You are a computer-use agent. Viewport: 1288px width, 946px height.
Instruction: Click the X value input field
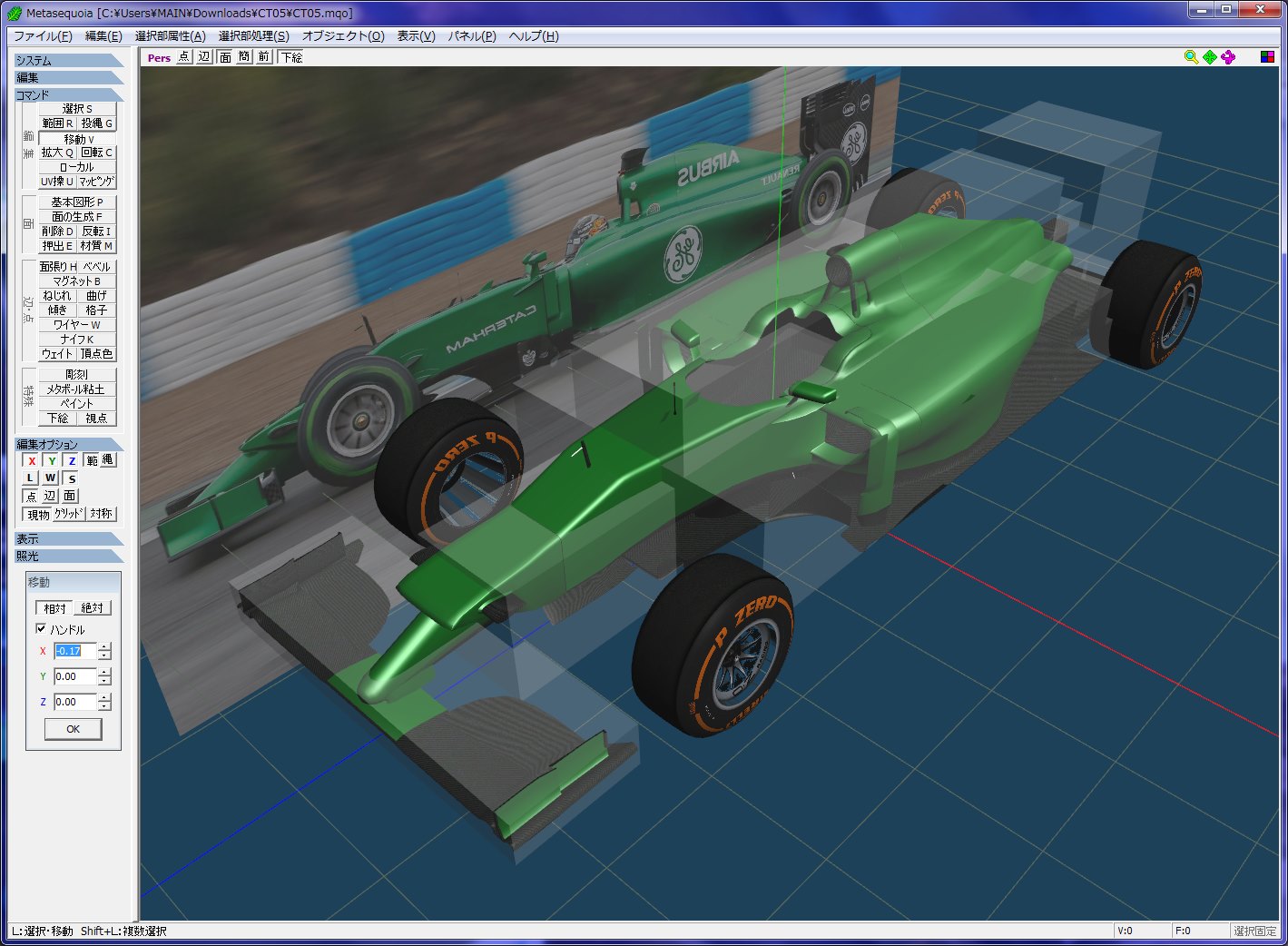[74, 651]
